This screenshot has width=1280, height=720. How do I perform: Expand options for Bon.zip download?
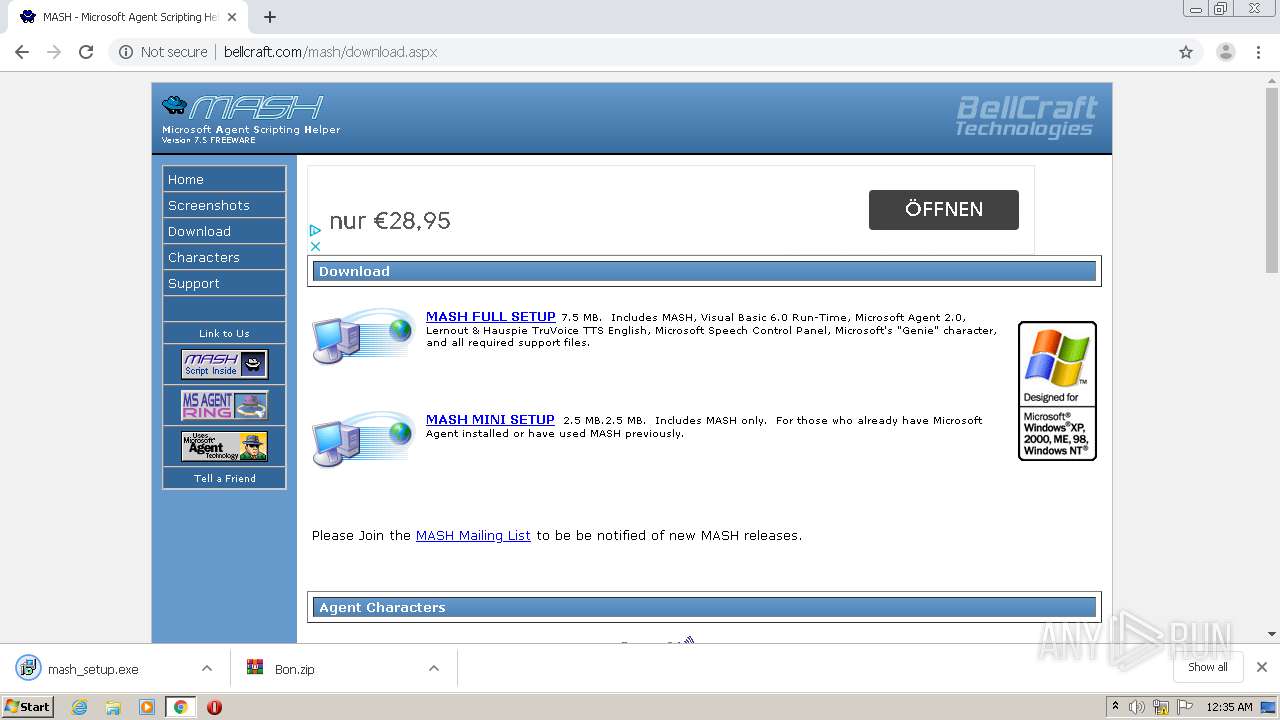[434, 668]
